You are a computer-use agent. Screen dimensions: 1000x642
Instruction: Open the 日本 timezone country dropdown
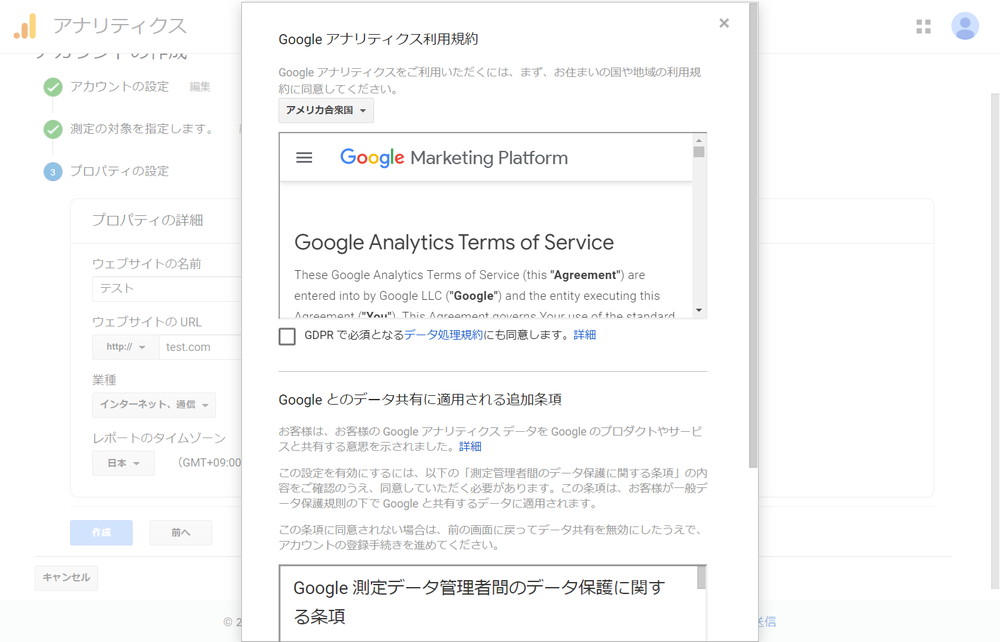pyautogui.click(x=123, y=463)
